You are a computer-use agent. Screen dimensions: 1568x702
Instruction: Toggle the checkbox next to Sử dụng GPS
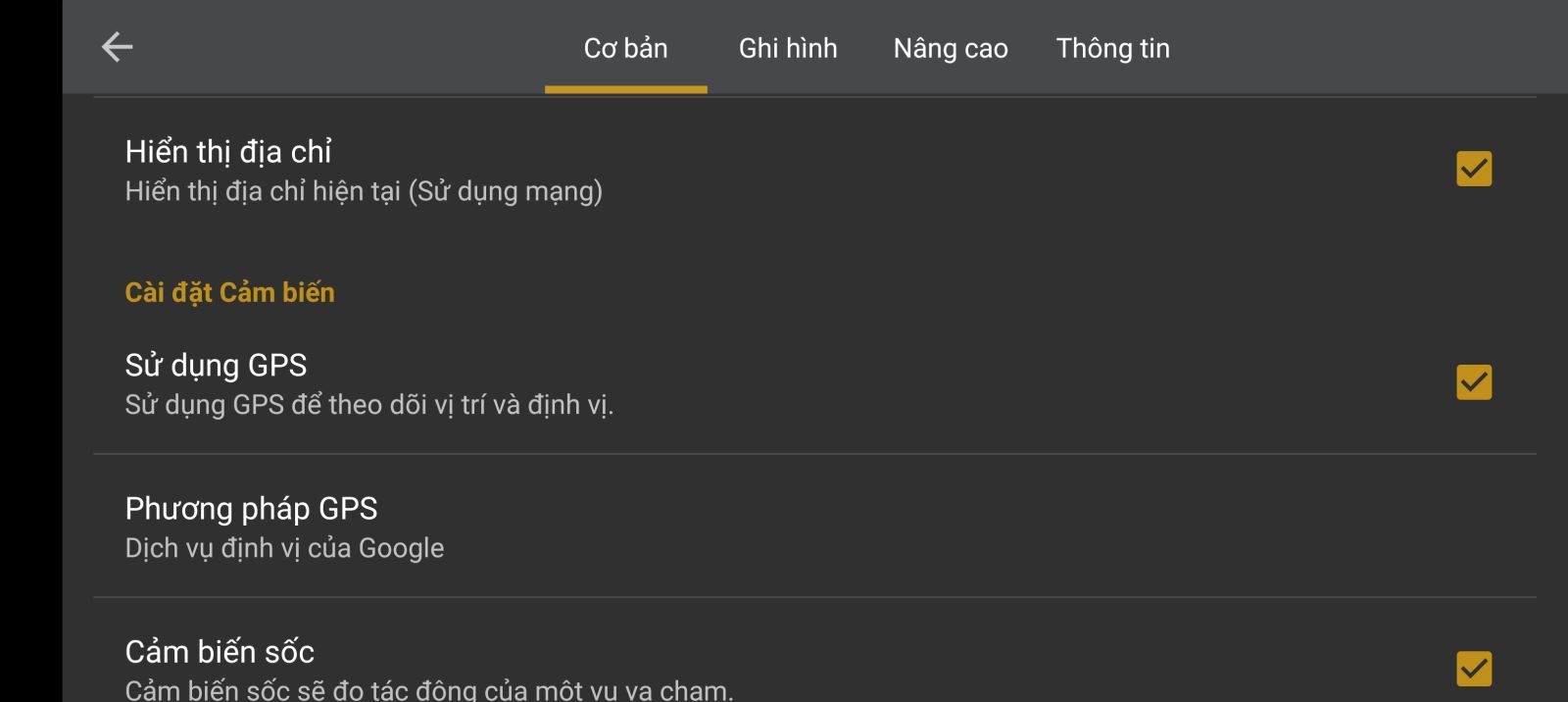point(1474,383)
